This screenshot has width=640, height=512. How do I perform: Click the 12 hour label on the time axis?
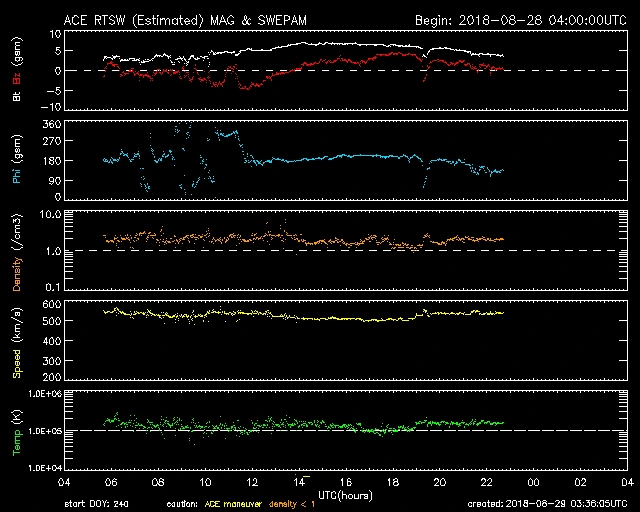click(252, 482)
